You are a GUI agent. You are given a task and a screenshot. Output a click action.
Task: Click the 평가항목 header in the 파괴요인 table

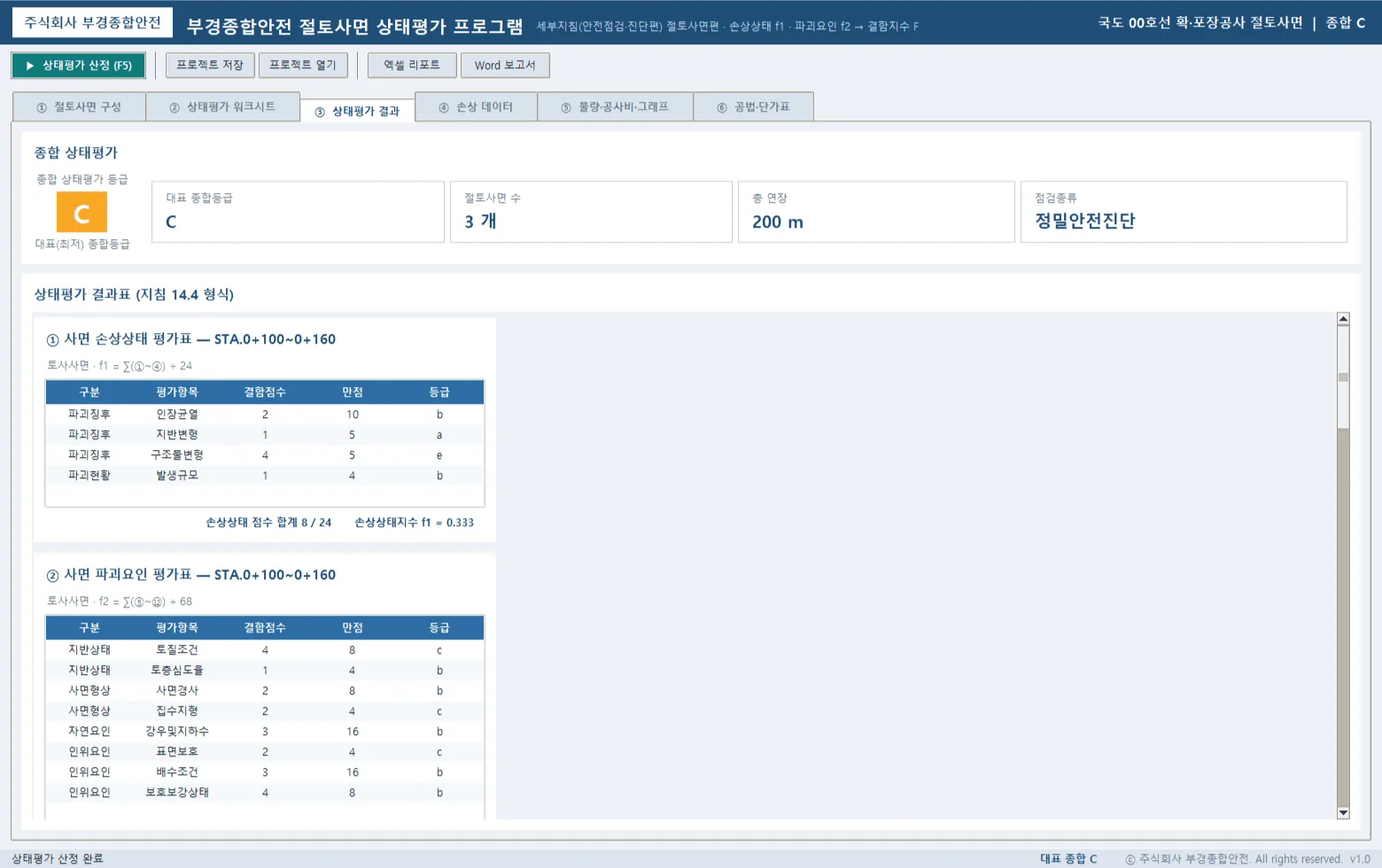177,628
